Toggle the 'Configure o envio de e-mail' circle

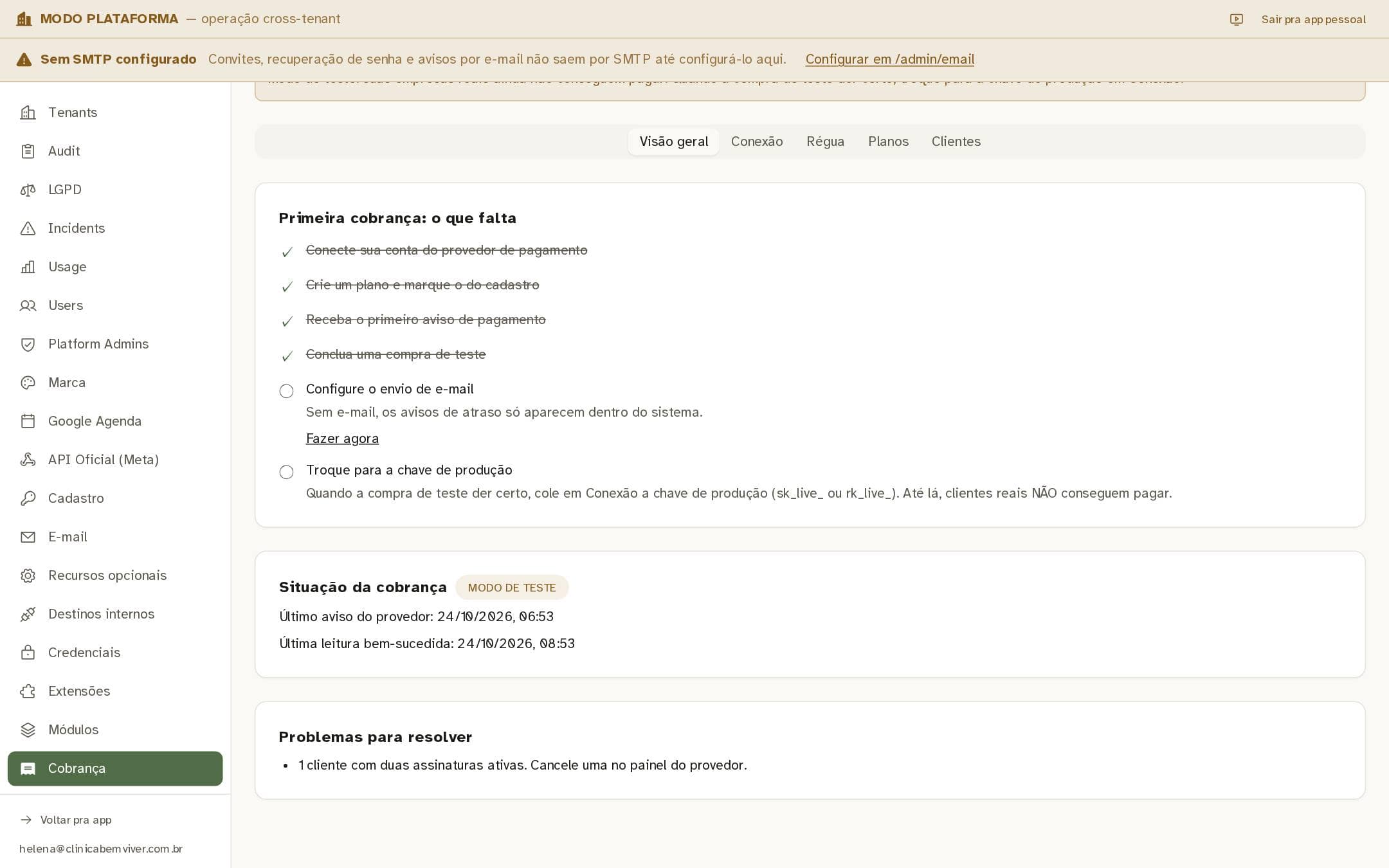[x=286, y=391]
